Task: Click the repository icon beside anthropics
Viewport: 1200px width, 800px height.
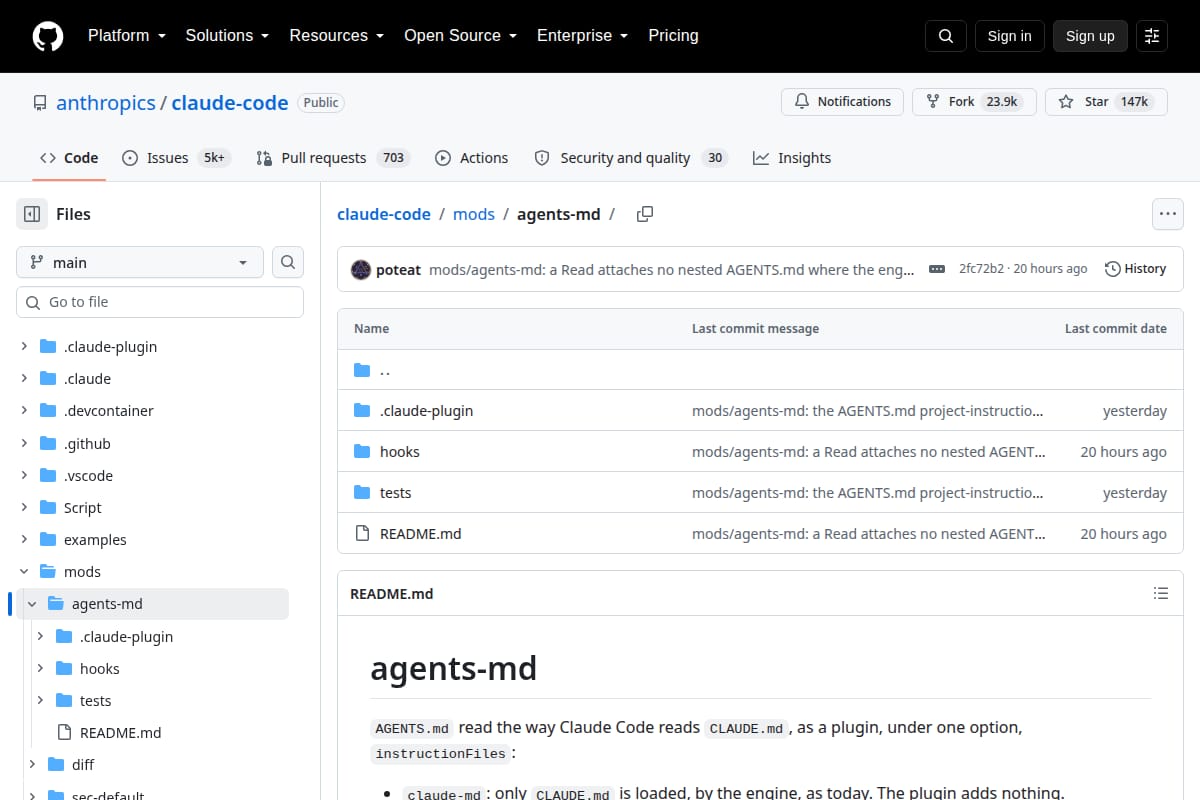Action: click(40, 103)
